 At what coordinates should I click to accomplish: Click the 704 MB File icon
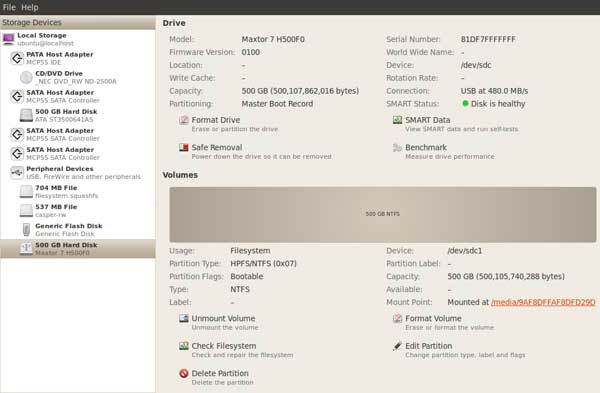point(26,192)
